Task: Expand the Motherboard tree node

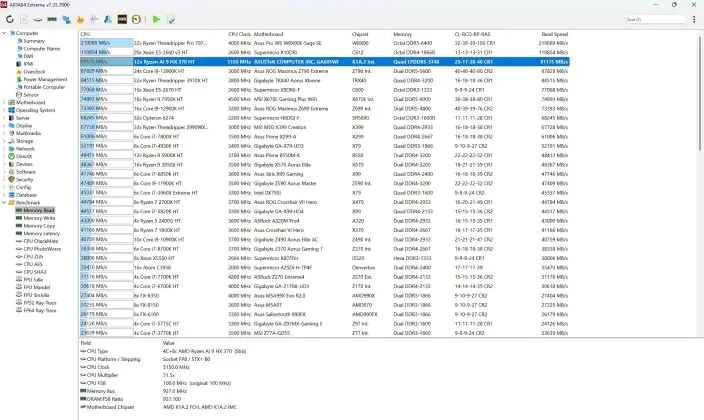Action: (x=4, y=102)
